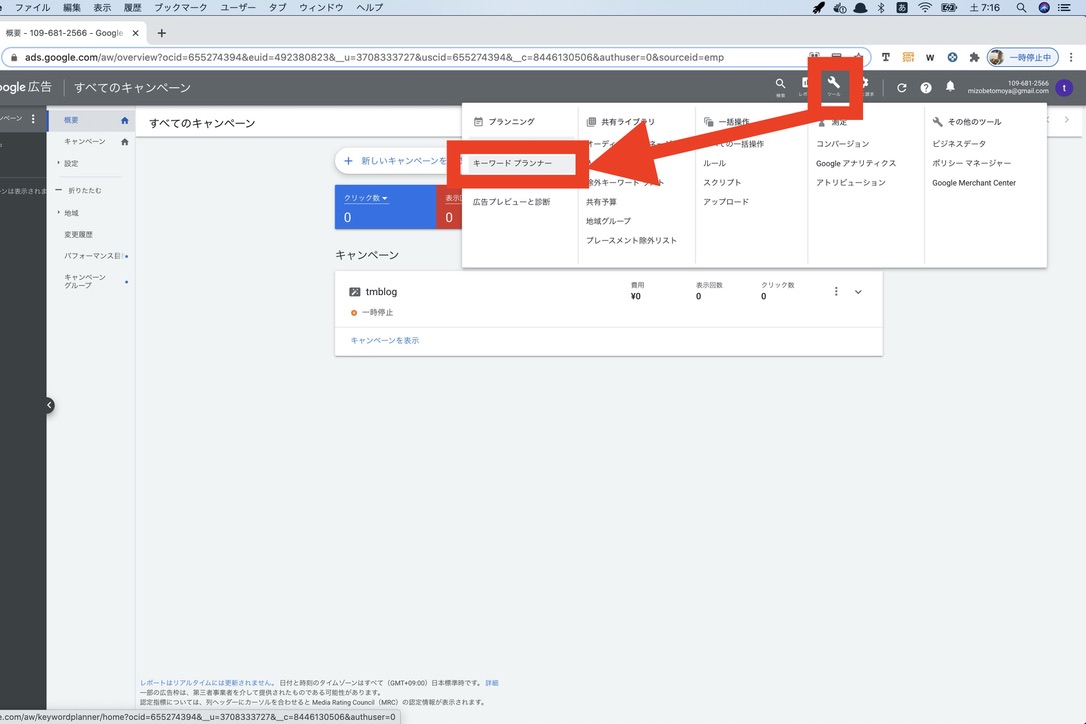Click the Chrome profile '一時停止中' chip
The width and height of the screenshot is (1086, 724).
pos(1022,58)
